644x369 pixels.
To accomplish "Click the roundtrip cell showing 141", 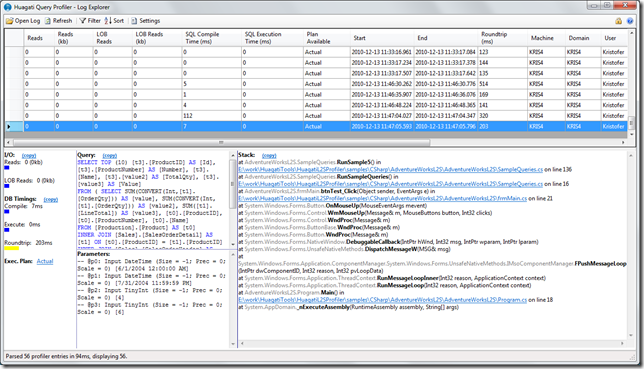I will [x=502, y=105].
